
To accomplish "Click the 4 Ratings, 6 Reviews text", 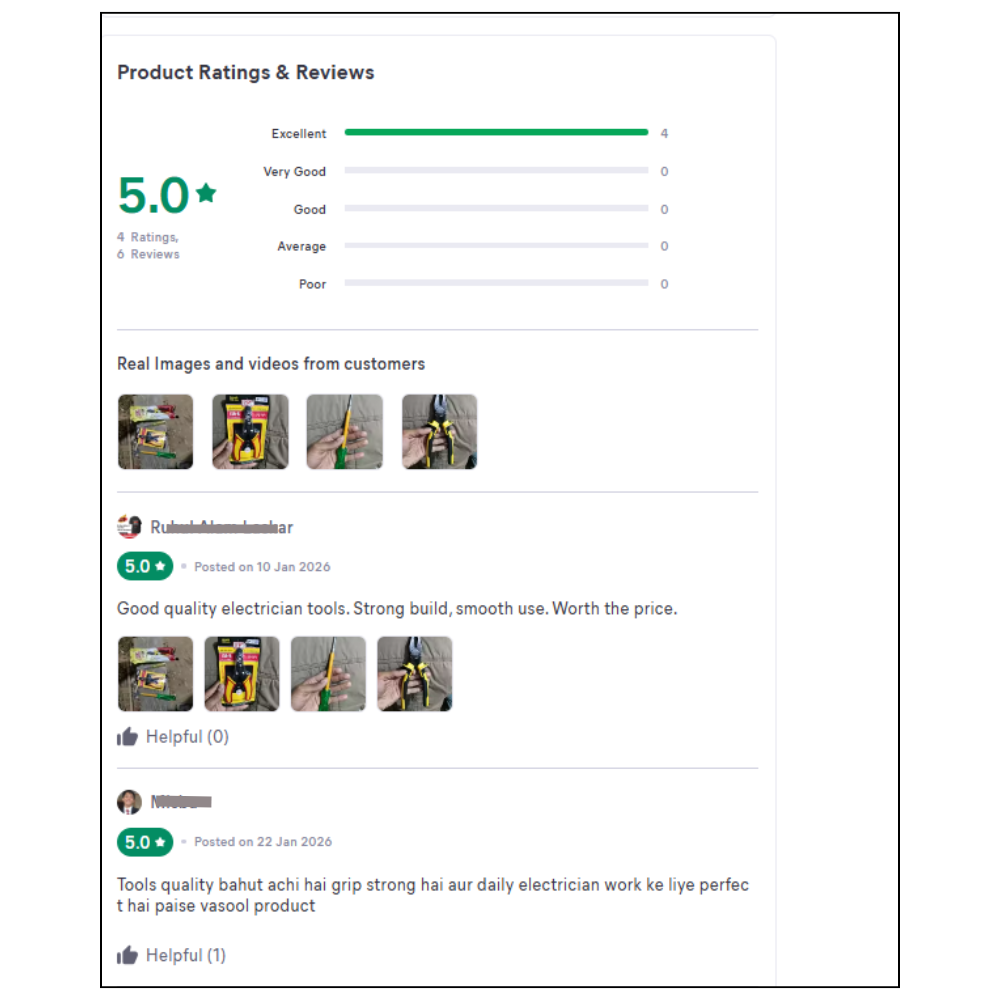I will [x=148, y=245].
